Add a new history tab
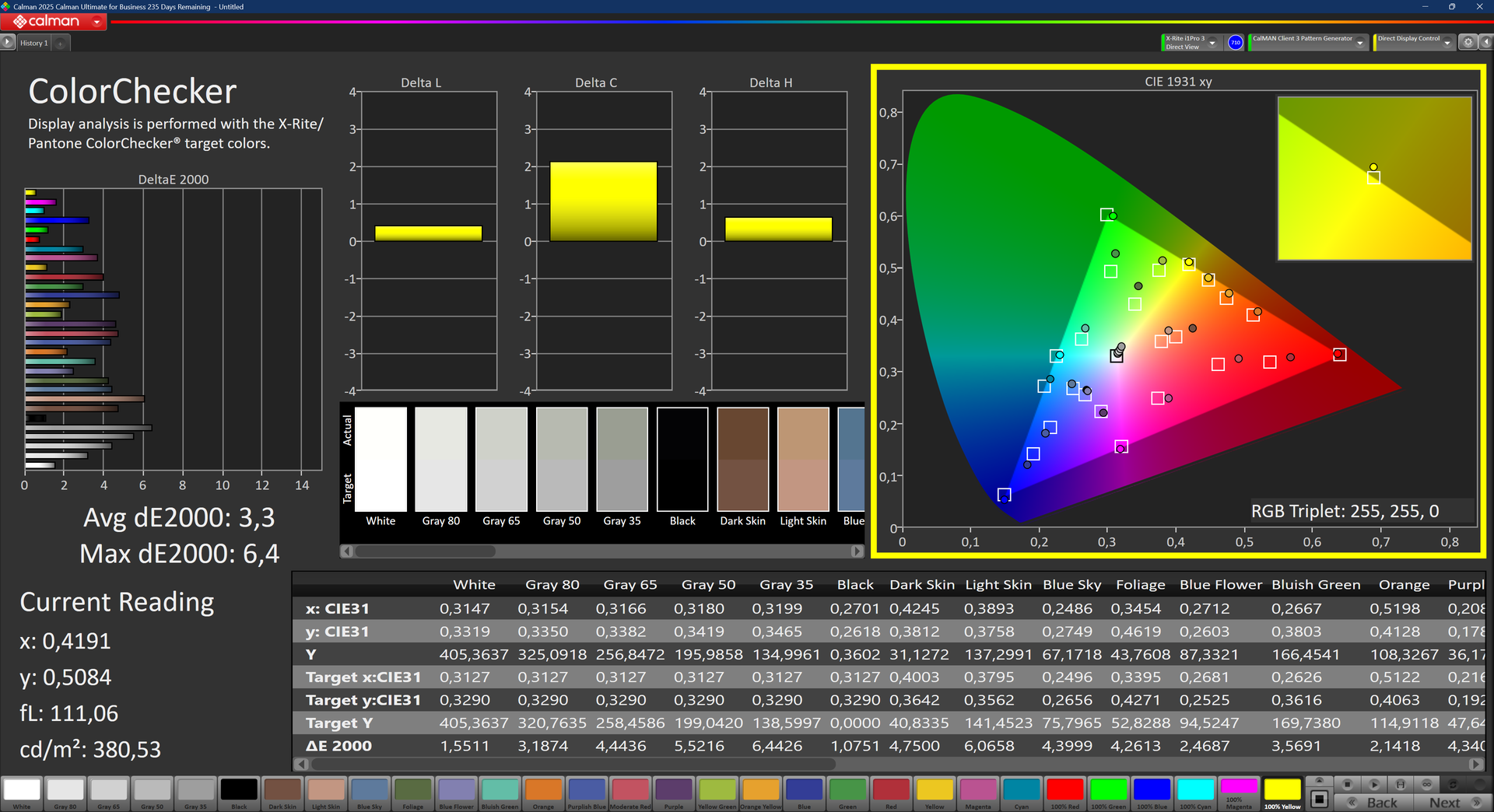The image size is (1494, 812). pos(61,43)
